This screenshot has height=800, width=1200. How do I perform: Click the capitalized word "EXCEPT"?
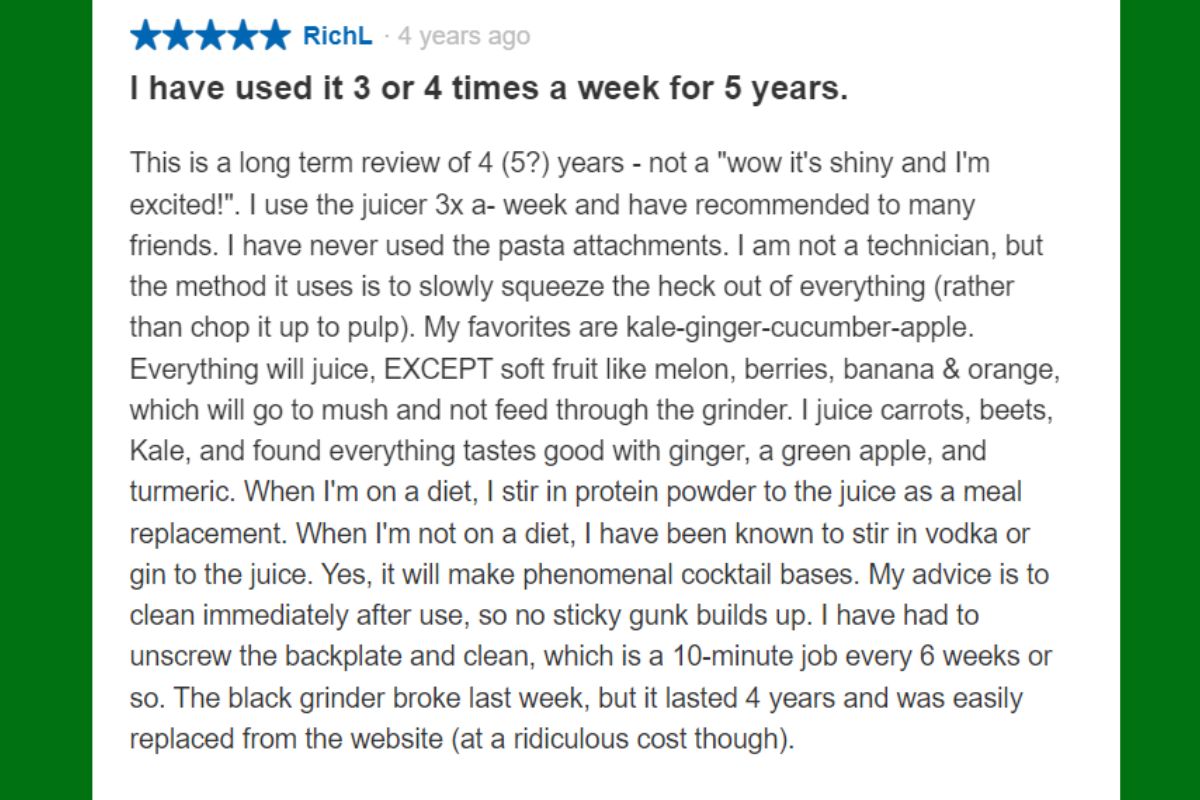point(440,369)
